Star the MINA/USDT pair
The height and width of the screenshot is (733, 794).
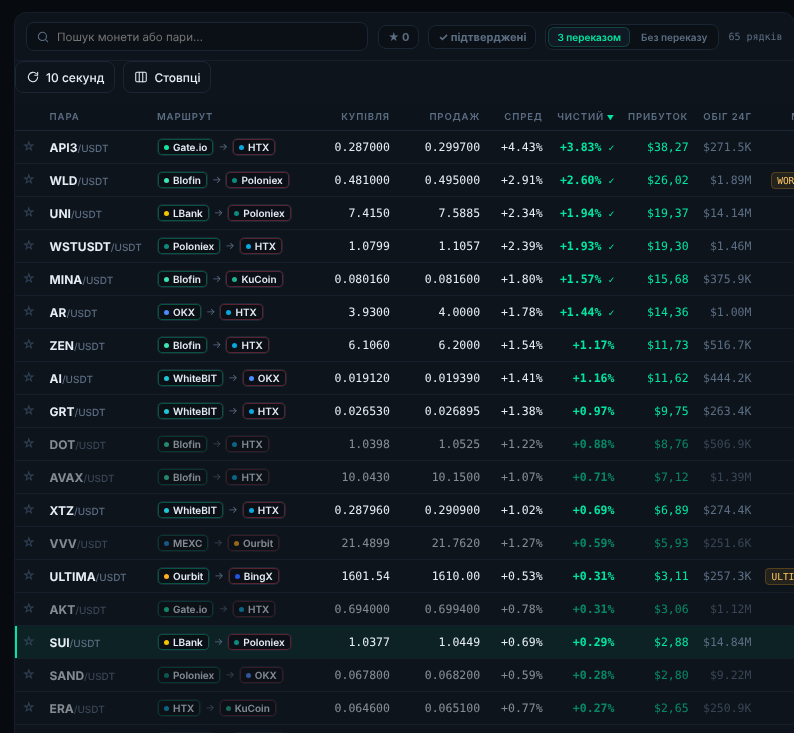(29, 278)
